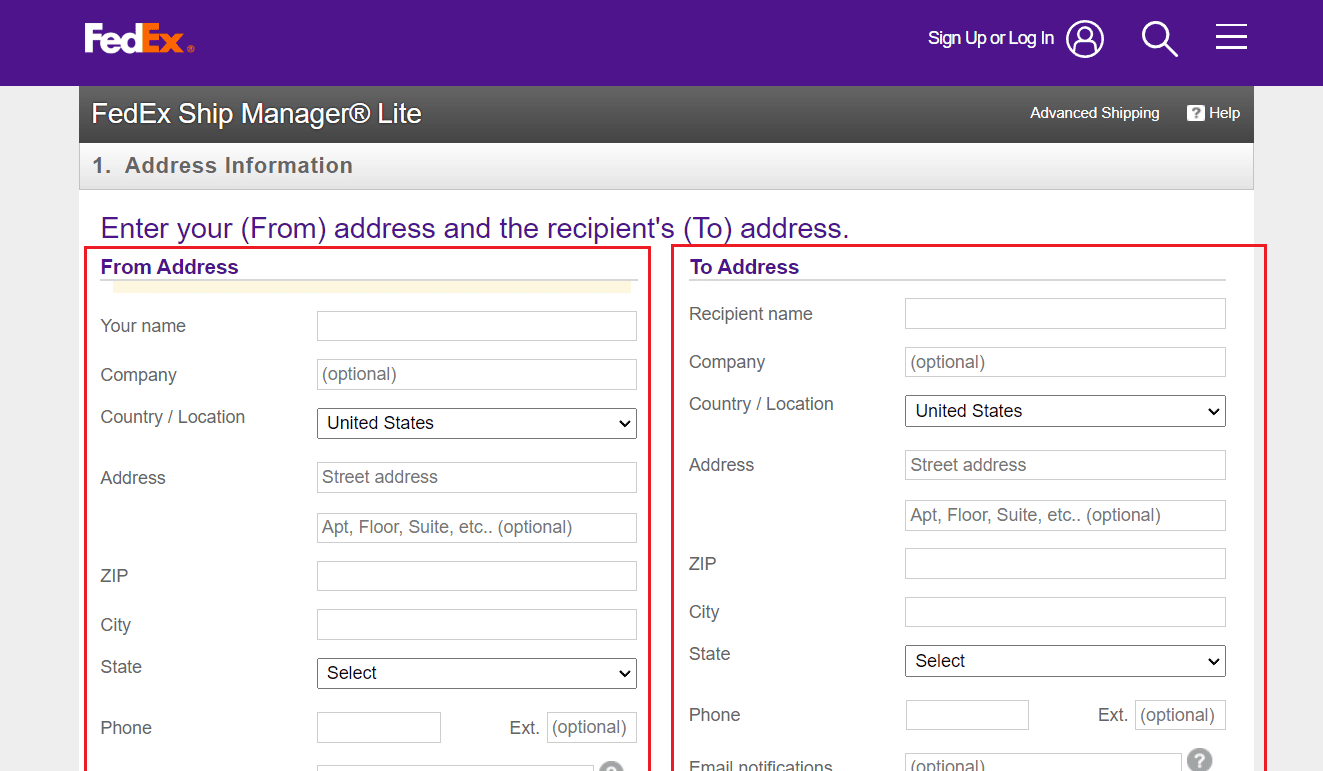1323x771 pixels.
Task: Focus the From Address Company field
Action: click(x=477, y=374)
